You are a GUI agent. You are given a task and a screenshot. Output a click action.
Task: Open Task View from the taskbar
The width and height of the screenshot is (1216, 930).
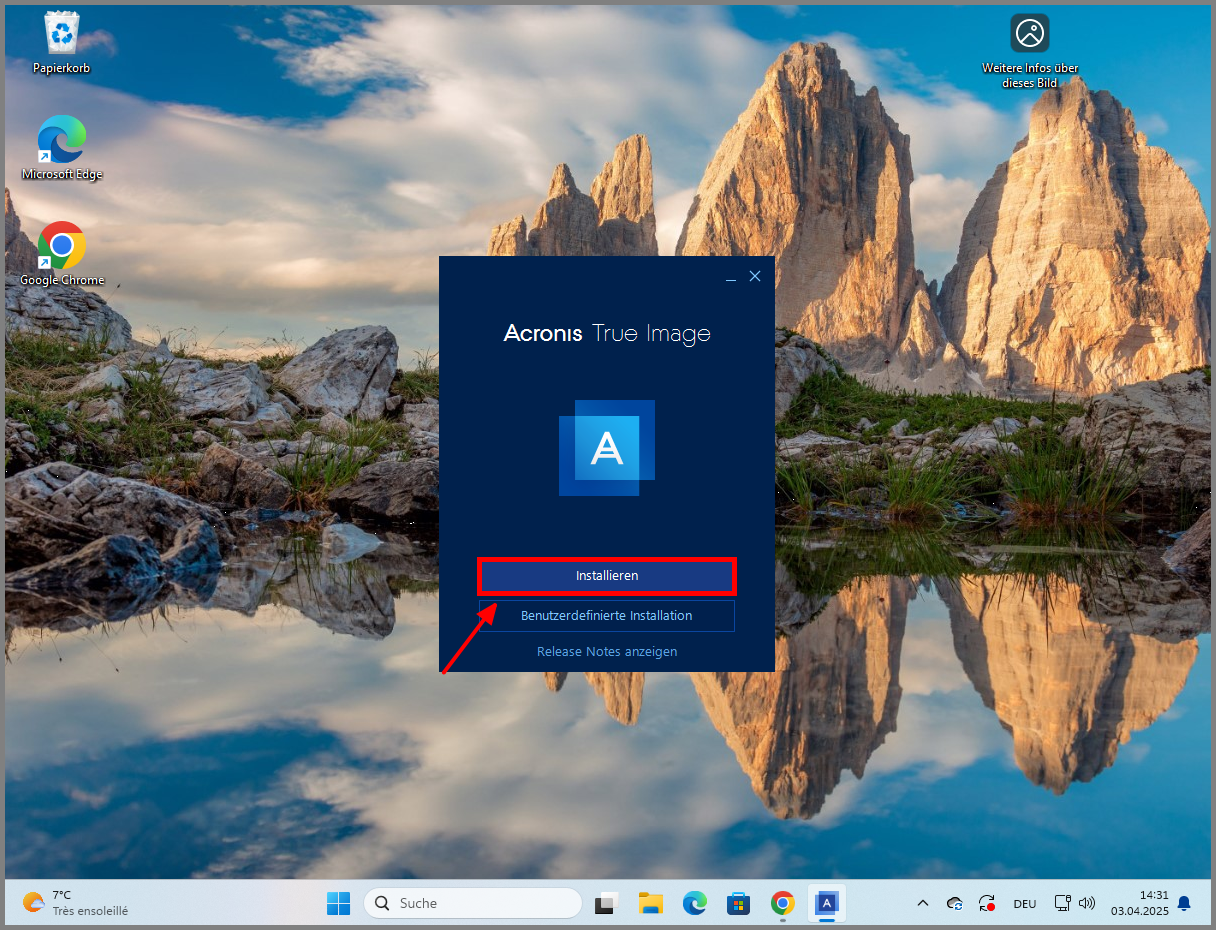coord(606,903)
